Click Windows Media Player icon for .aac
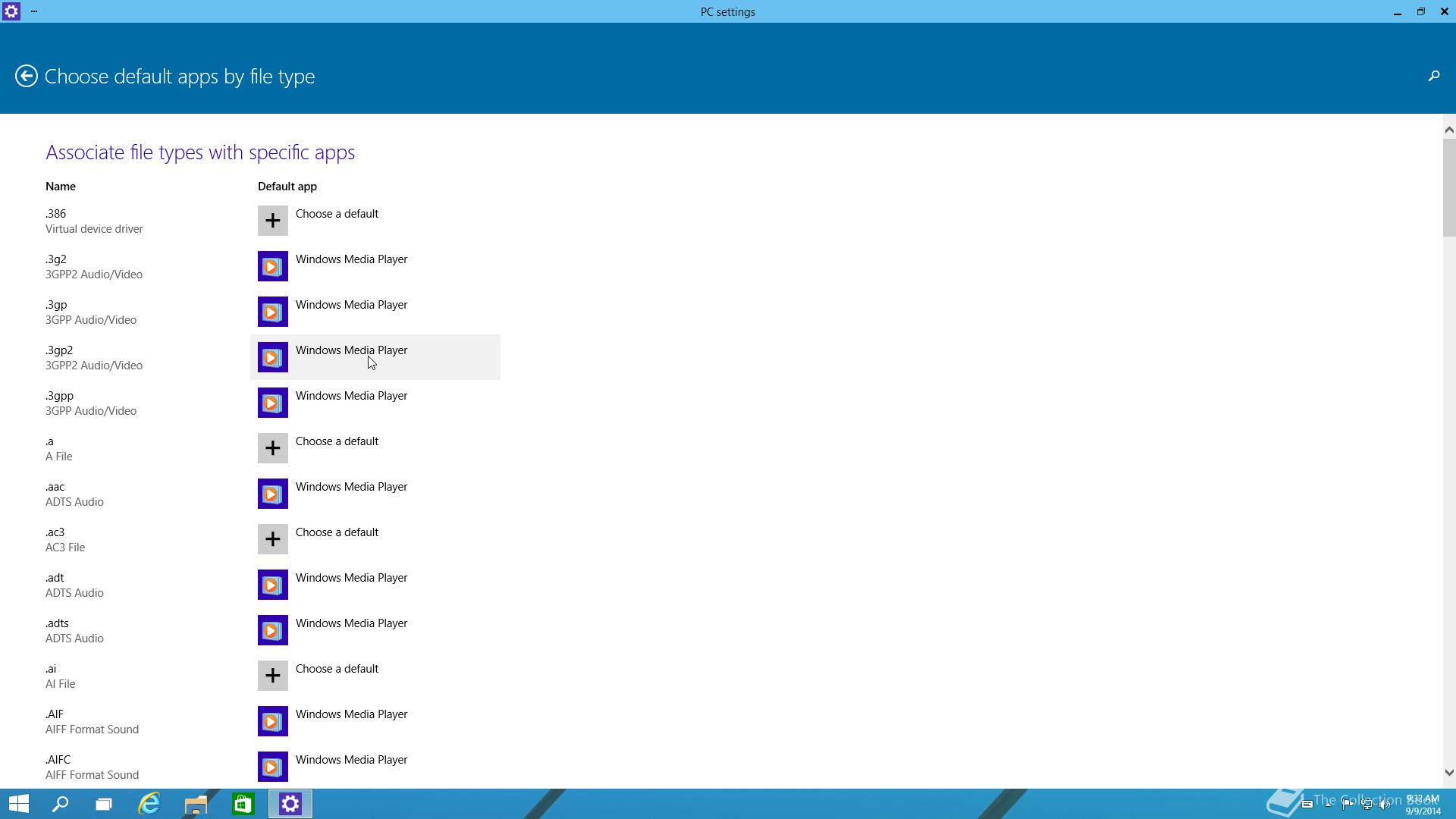1456x819 pixels. click(x=273, y=494)
